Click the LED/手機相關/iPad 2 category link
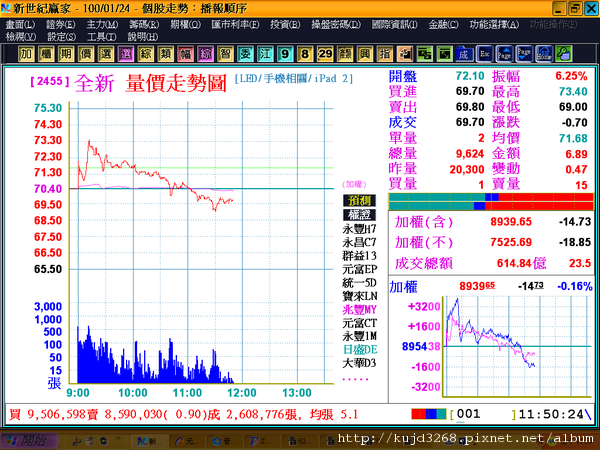600x450 pixels. pos(293,78)
